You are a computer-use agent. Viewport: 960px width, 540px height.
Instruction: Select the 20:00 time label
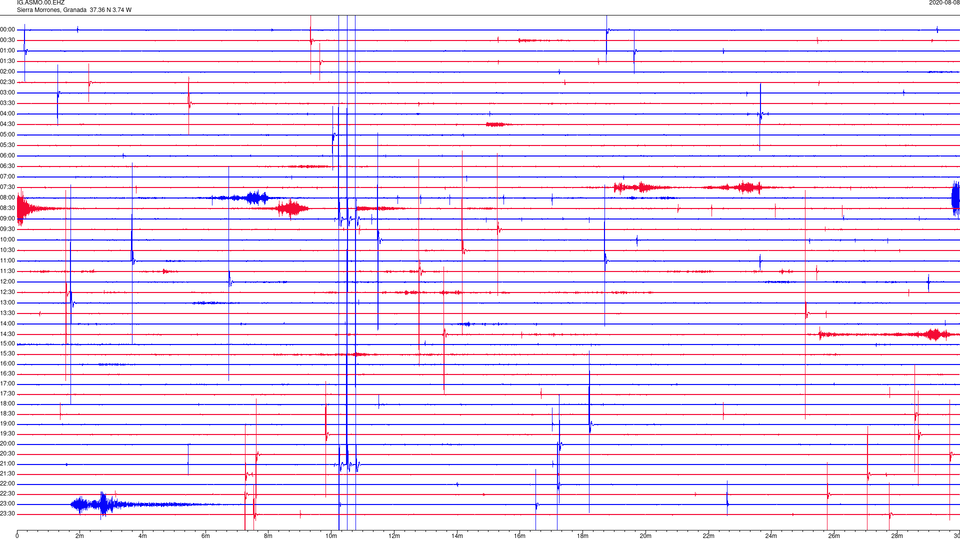click(7, 444)
